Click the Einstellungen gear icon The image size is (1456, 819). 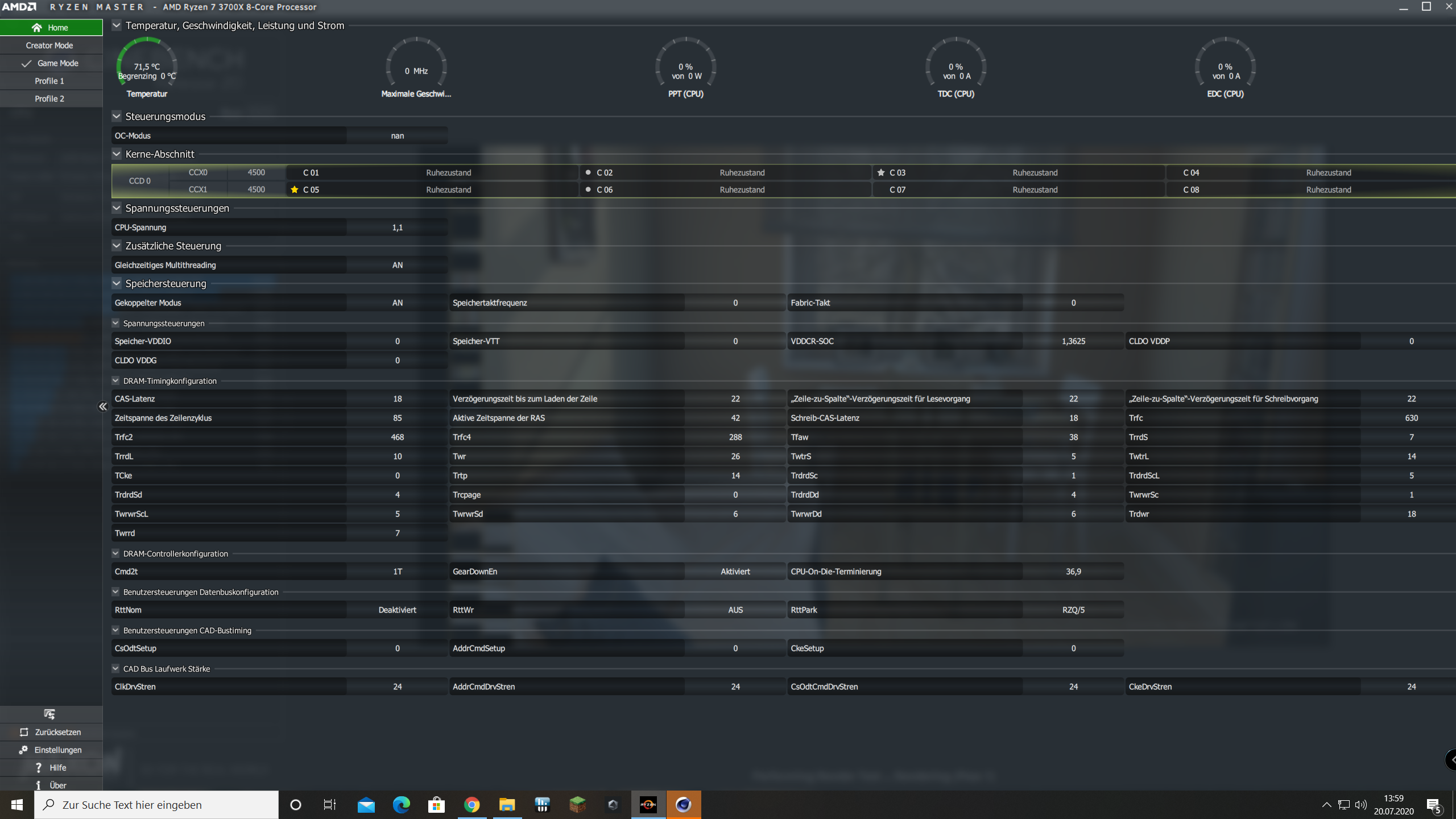coord(23,750)
